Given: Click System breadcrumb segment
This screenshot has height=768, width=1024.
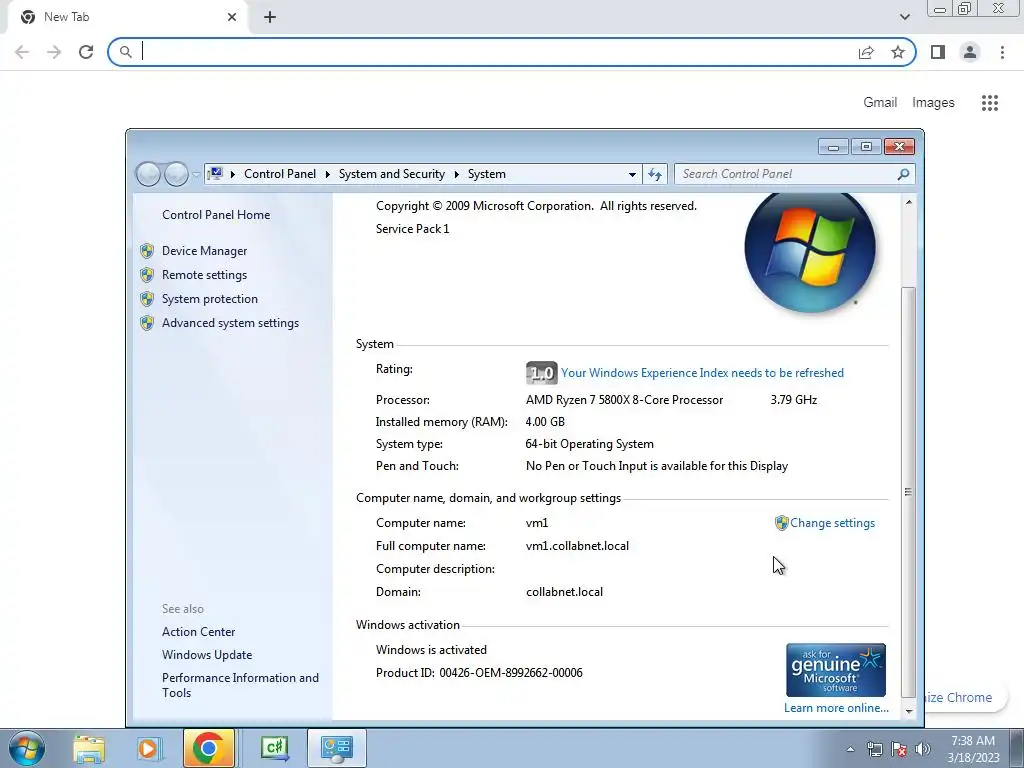Looking at the screenshot, I should [487, 174].
